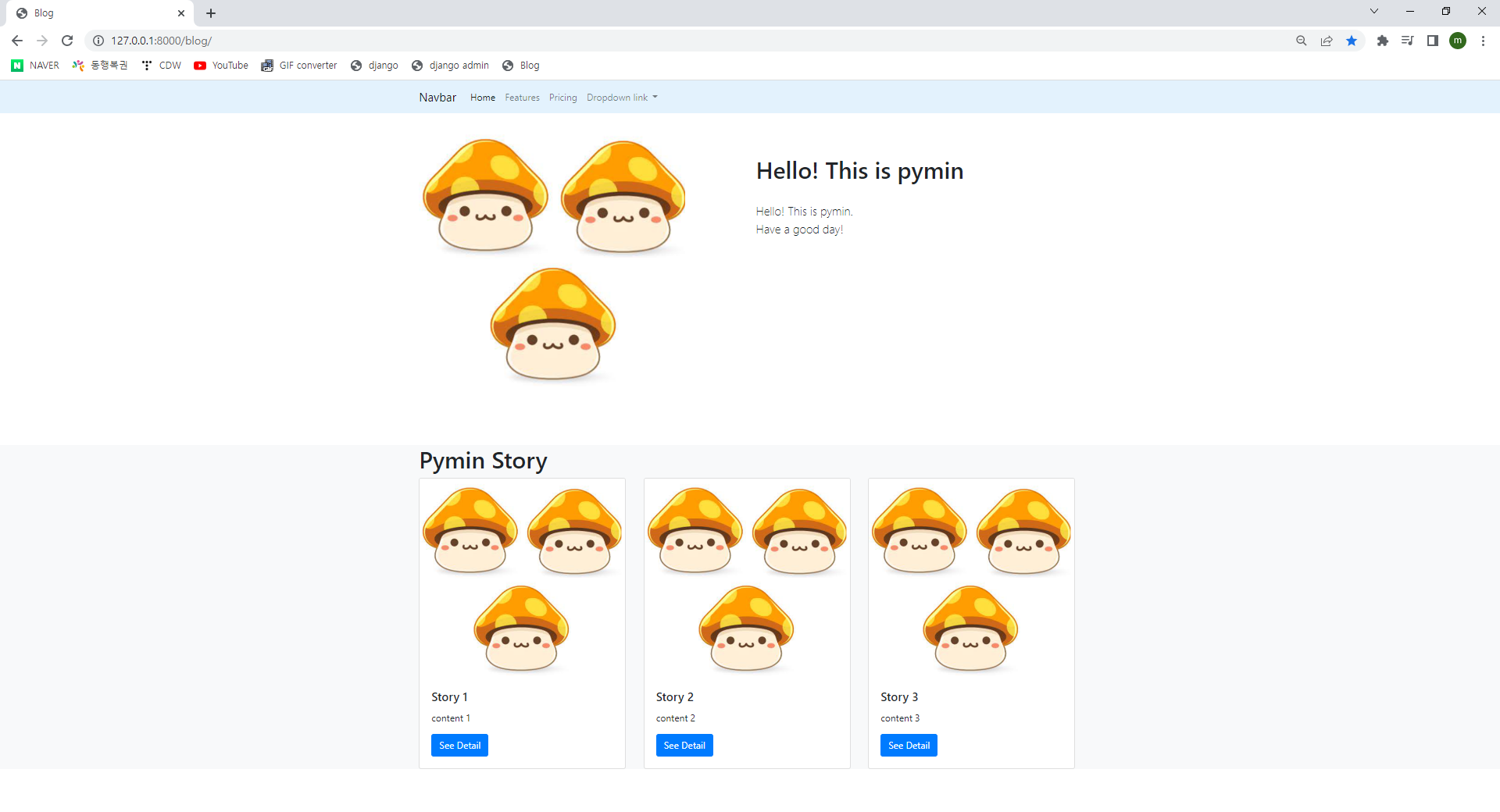Click the browser forward arrow

(42, 41)
